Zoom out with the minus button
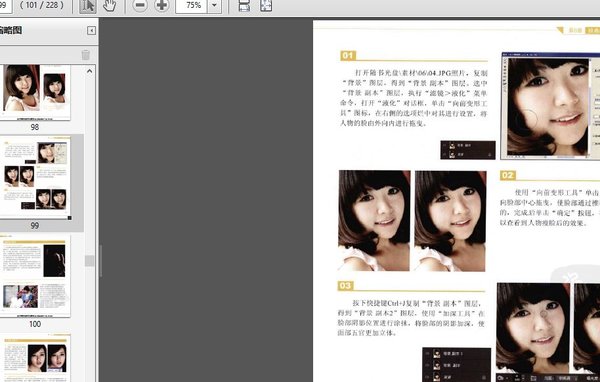The width and height of the screenshot is (600, 382). pos(140,5)
